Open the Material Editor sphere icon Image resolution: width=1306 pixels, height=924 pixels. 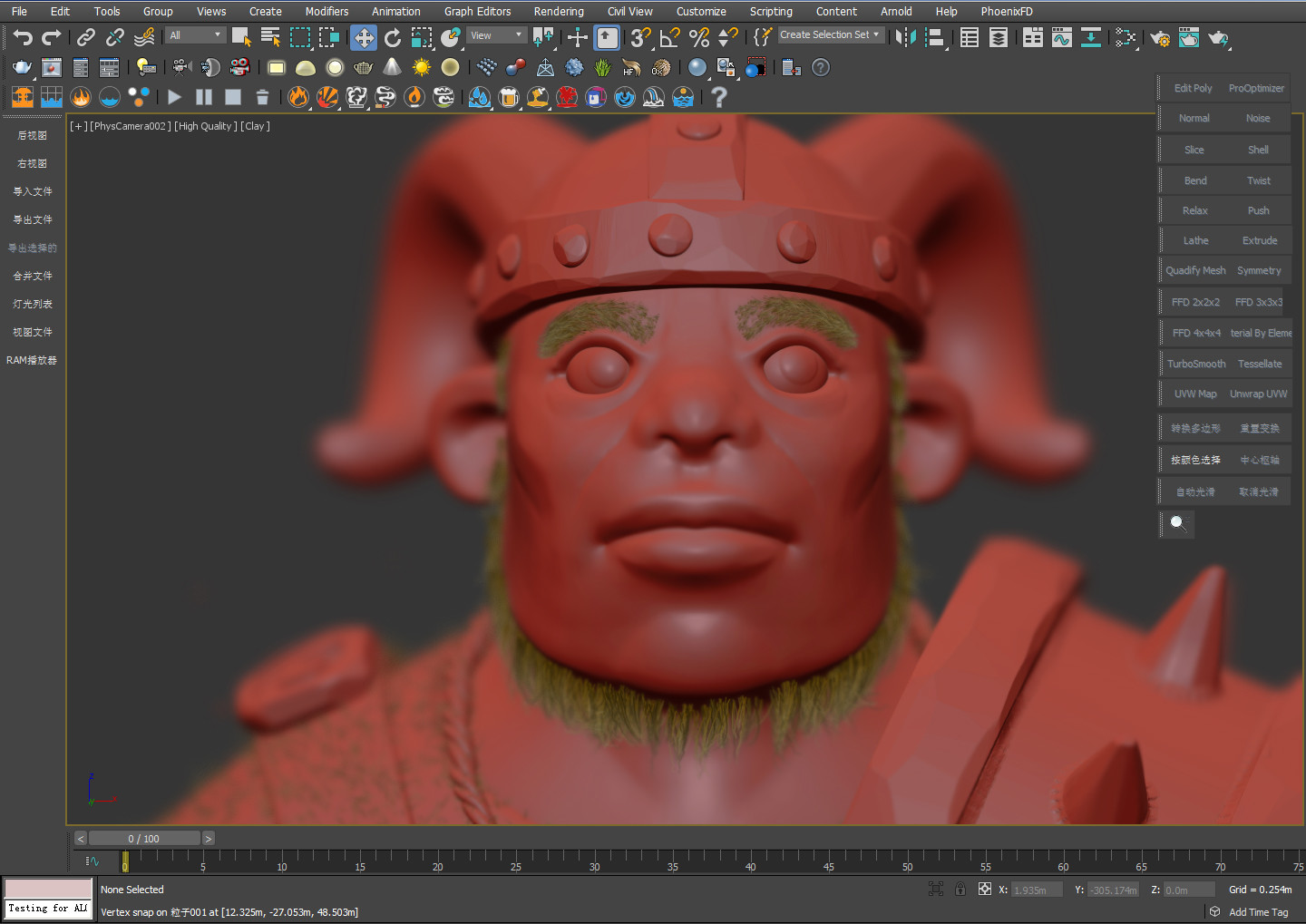697,68
